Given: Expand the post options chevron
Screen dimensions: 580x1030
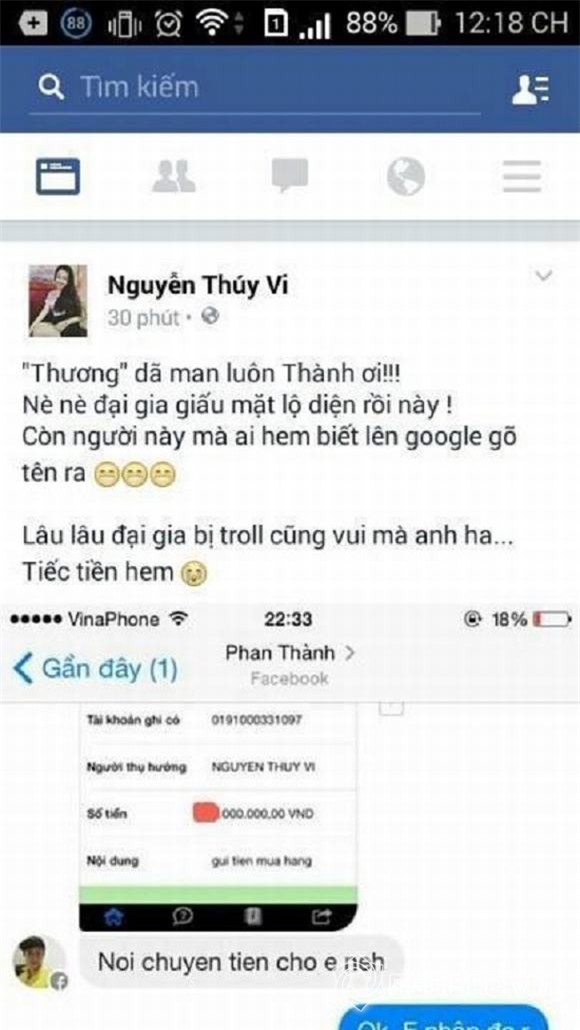Looking at the screenshot, I should [543, 276].
